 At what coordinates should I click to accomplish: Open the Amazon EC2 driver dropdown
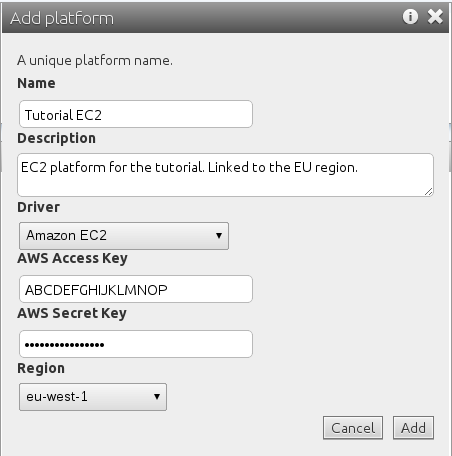124,236
